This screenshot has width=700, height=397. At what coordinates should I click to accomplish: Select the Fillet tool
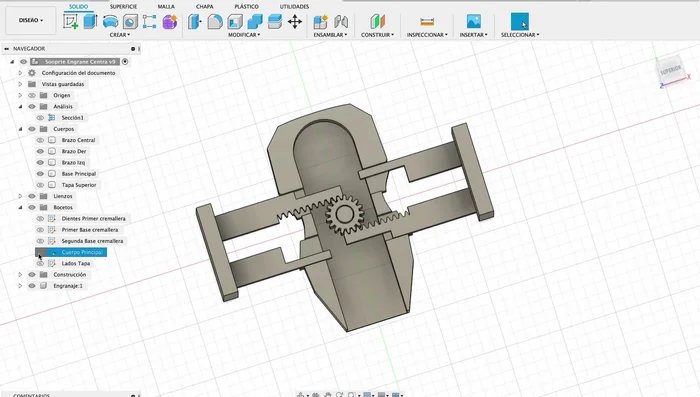215,21
